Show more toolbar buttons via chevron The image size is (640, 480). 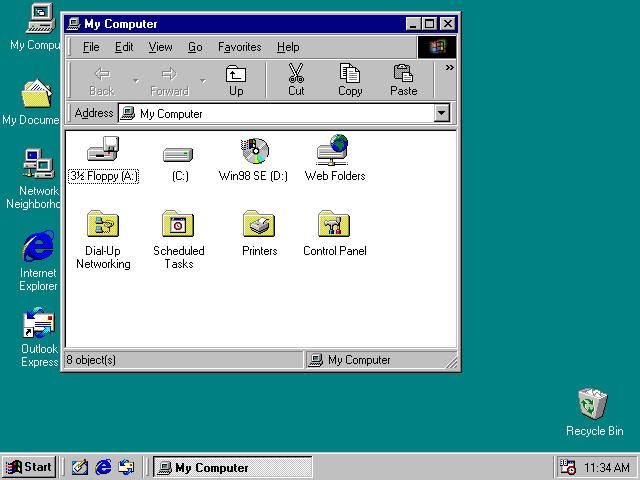click(449, 68)
